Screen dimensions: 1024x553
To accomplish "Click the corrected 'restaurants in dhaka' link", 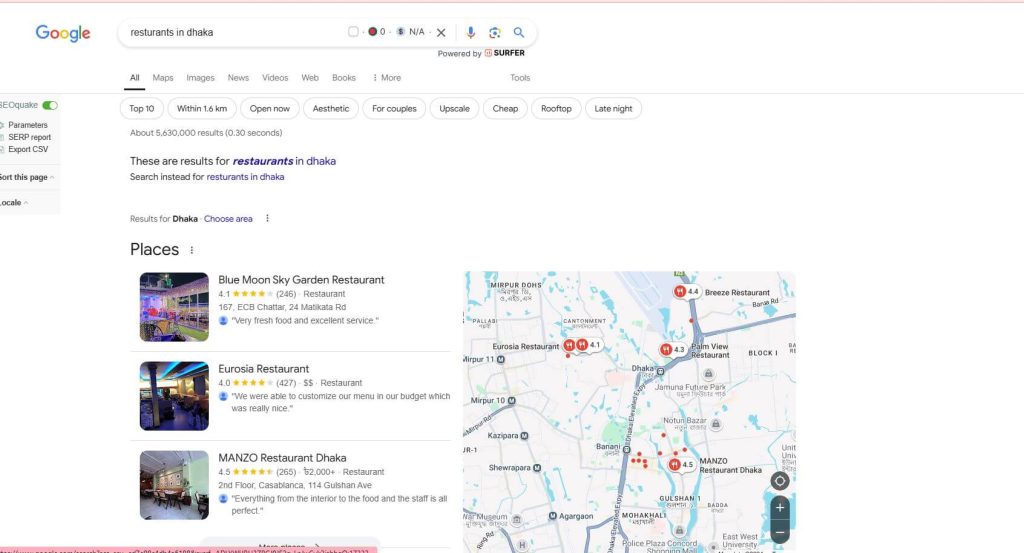I will tap(284, 161).
